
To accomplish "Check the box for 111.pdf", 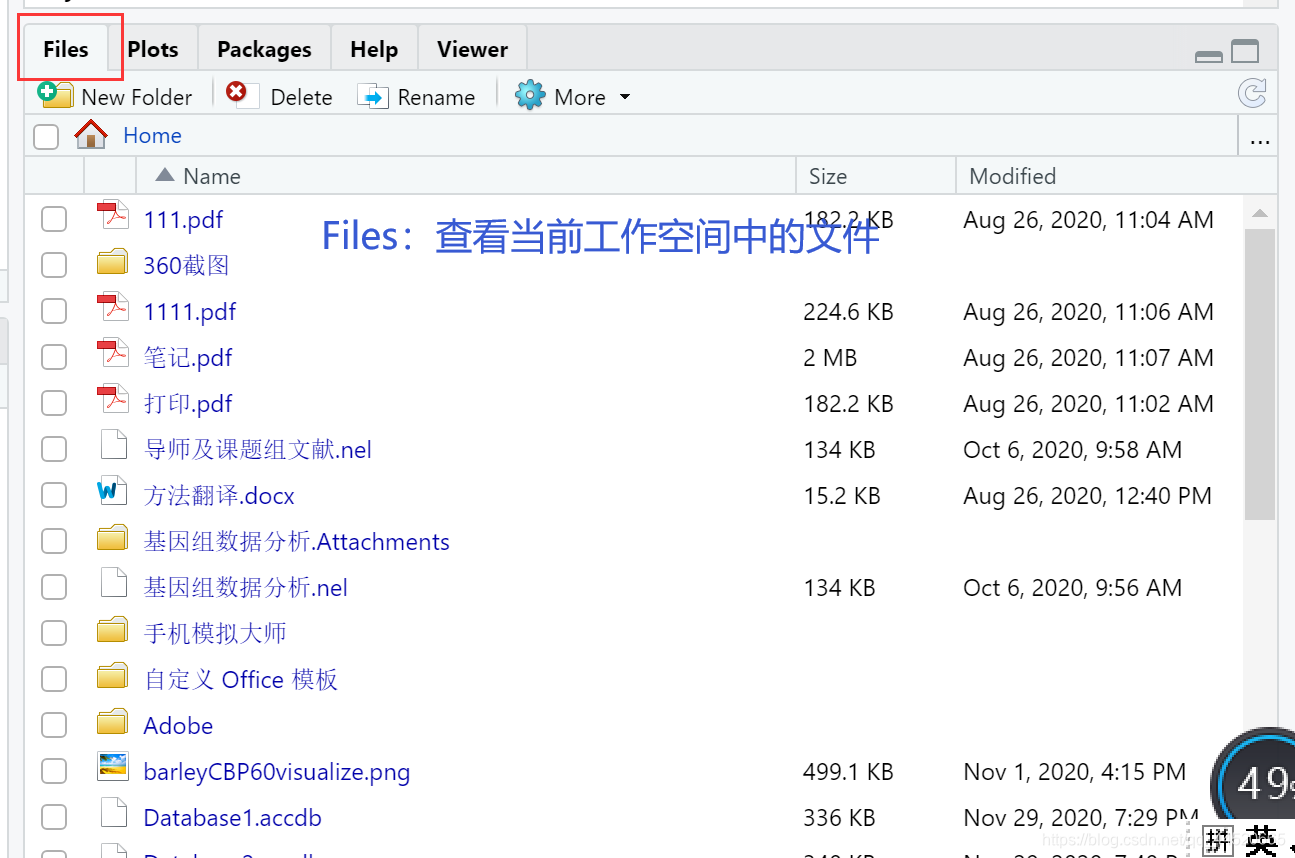I will 54,219.
